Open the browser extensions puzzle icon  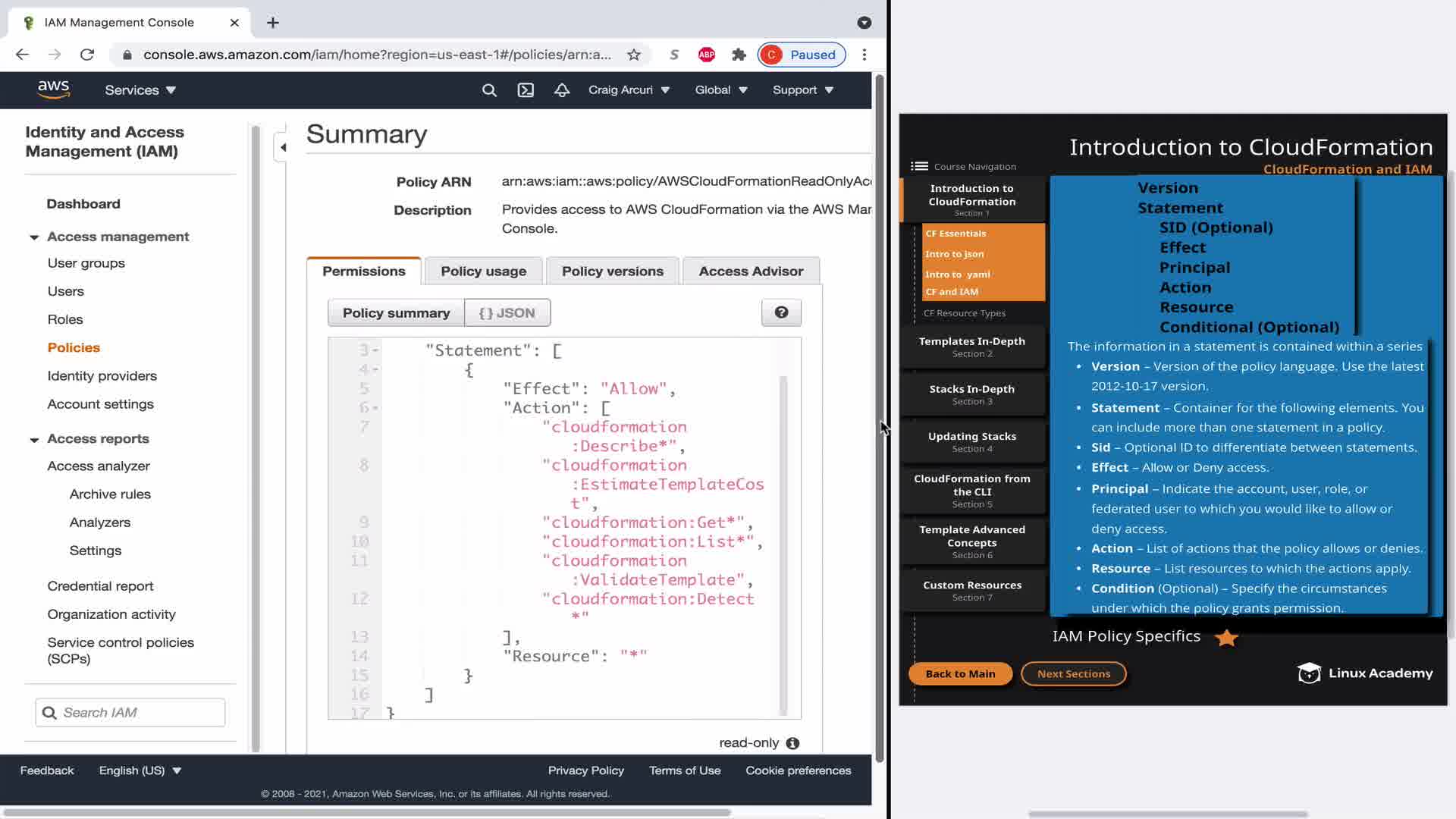pos(739,55)
